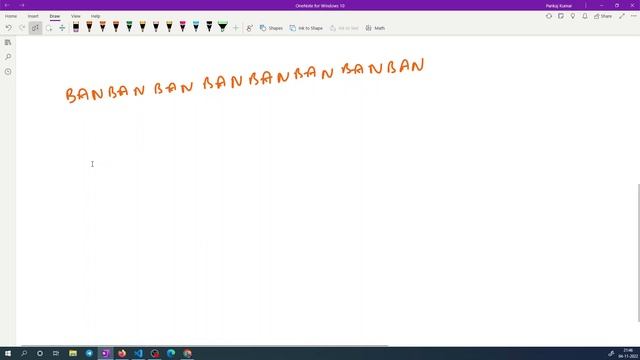Viewport: 640px width, 360px height.
Task: Open search in the left sidebar
Action: point(8,57)
